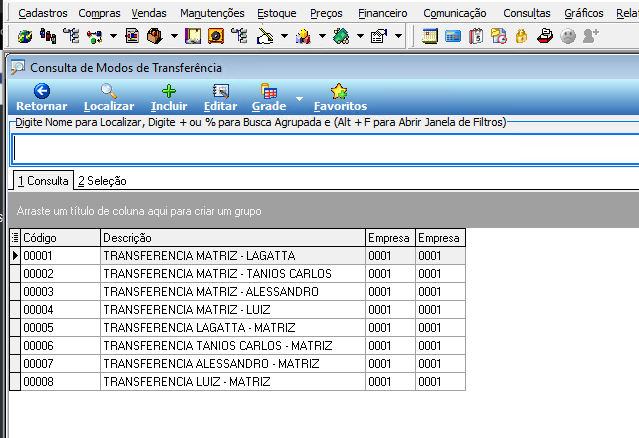The width and height of the screenshot is (639, 438).
Task: Select row TRANSFERENCIA TANIOS CARLOS - MATRIZ
Action: (x=237, y=346)
